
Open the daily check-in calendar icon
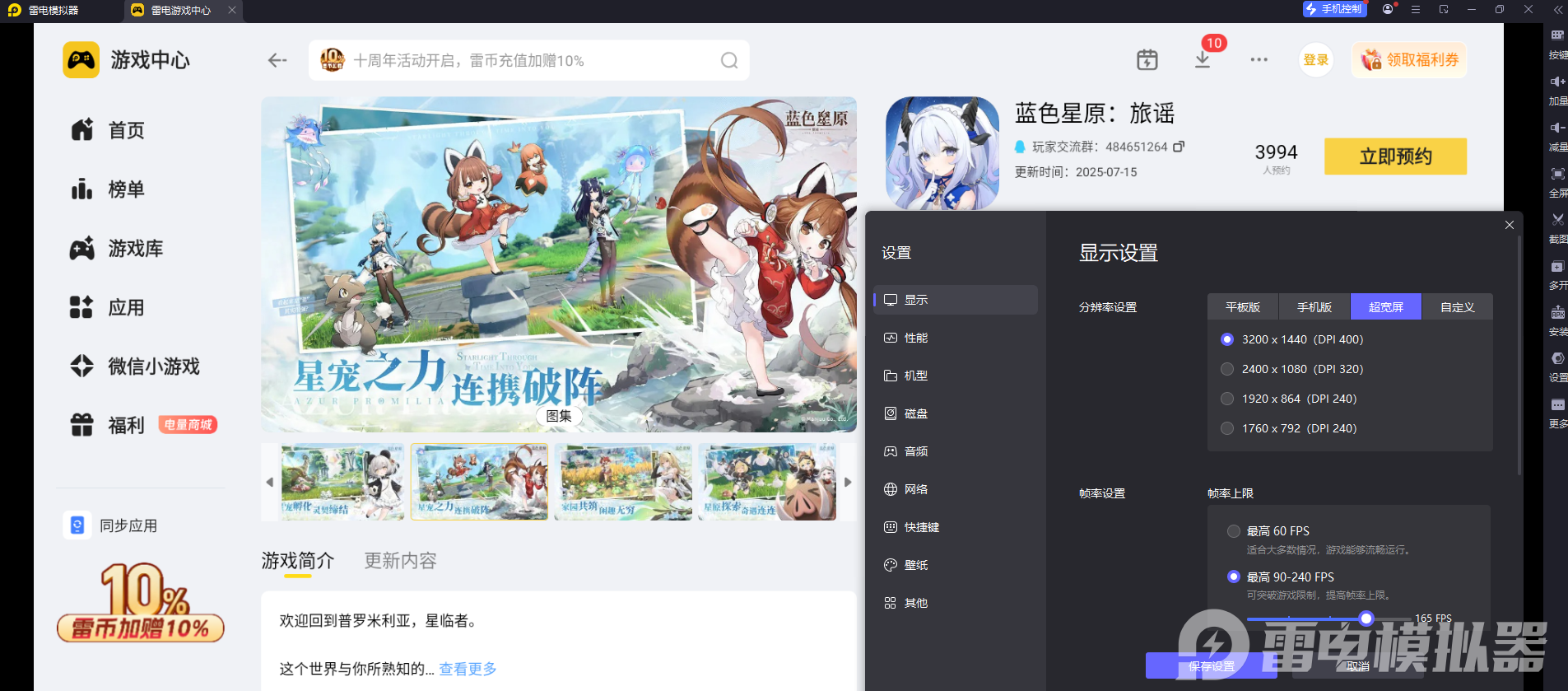pyautogui.click(x=1147, y=59)
